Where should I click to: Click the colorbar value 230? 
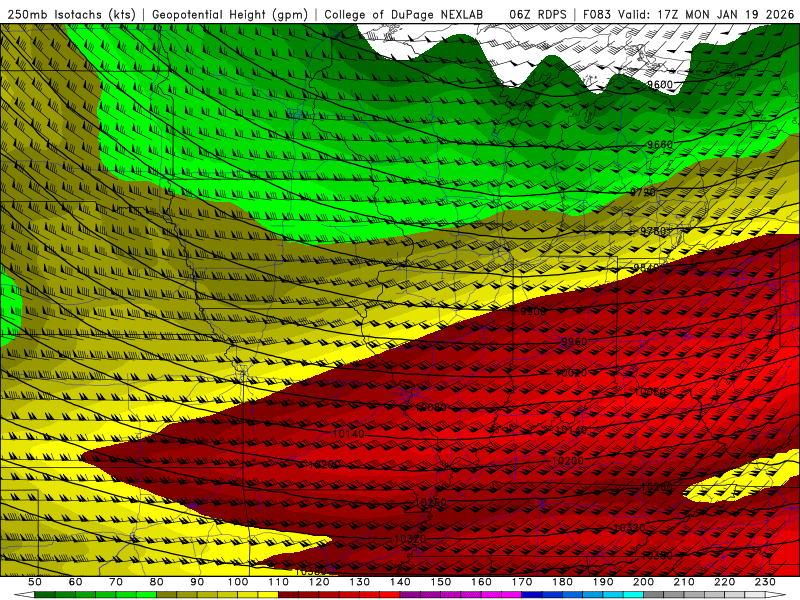tap(766, 582)
